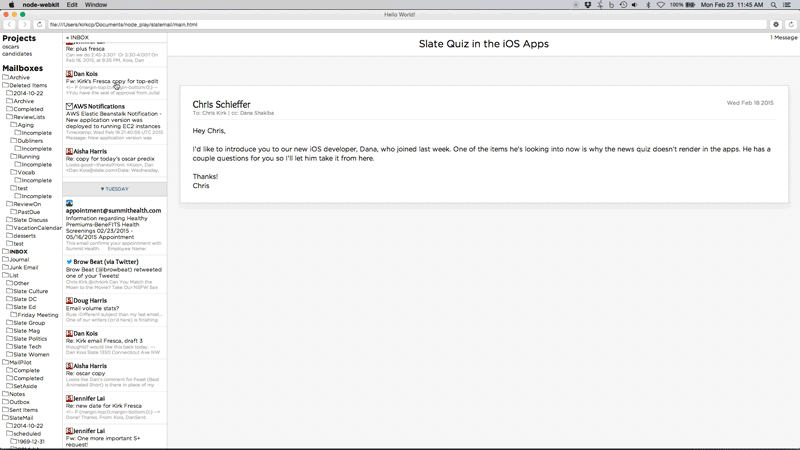Image resolution: width=800 pixels, height=450 pixels.
Task: Reload the page using the left toolbar icon
Action: (x=39, y=24)
